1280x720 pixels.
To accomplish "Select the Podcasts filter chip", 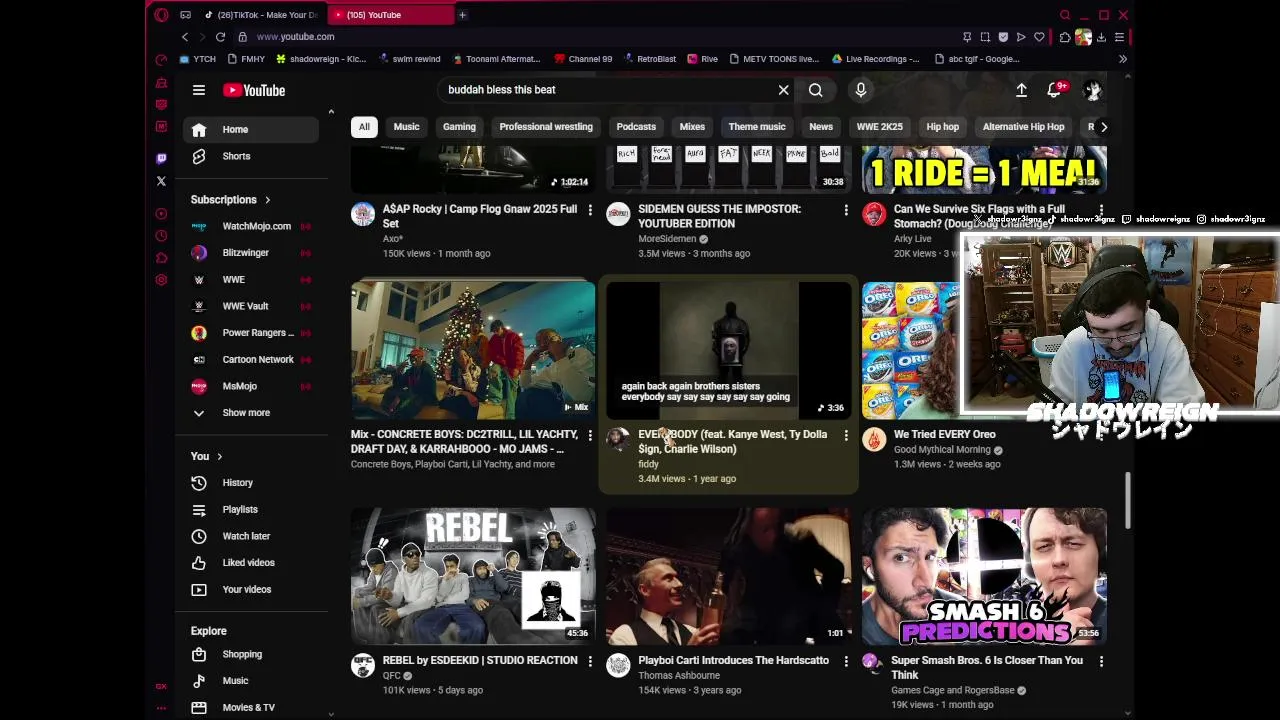I will click(636, 127).
